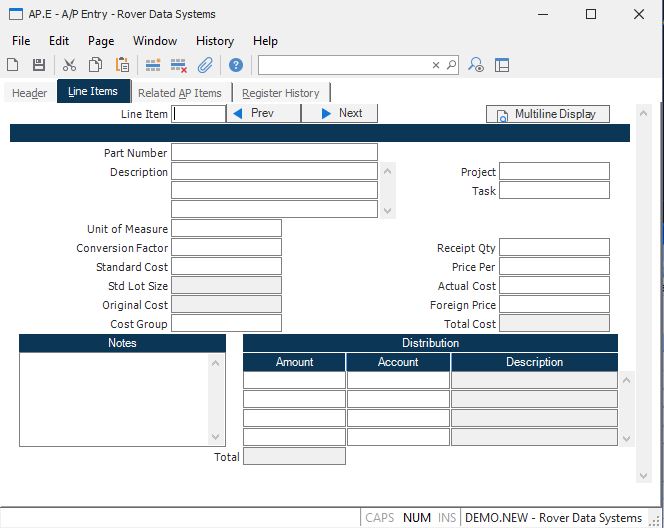This screenshot has width=664, height=528.
Task: Click the Multiline Display button
Action: pos(547,114)
